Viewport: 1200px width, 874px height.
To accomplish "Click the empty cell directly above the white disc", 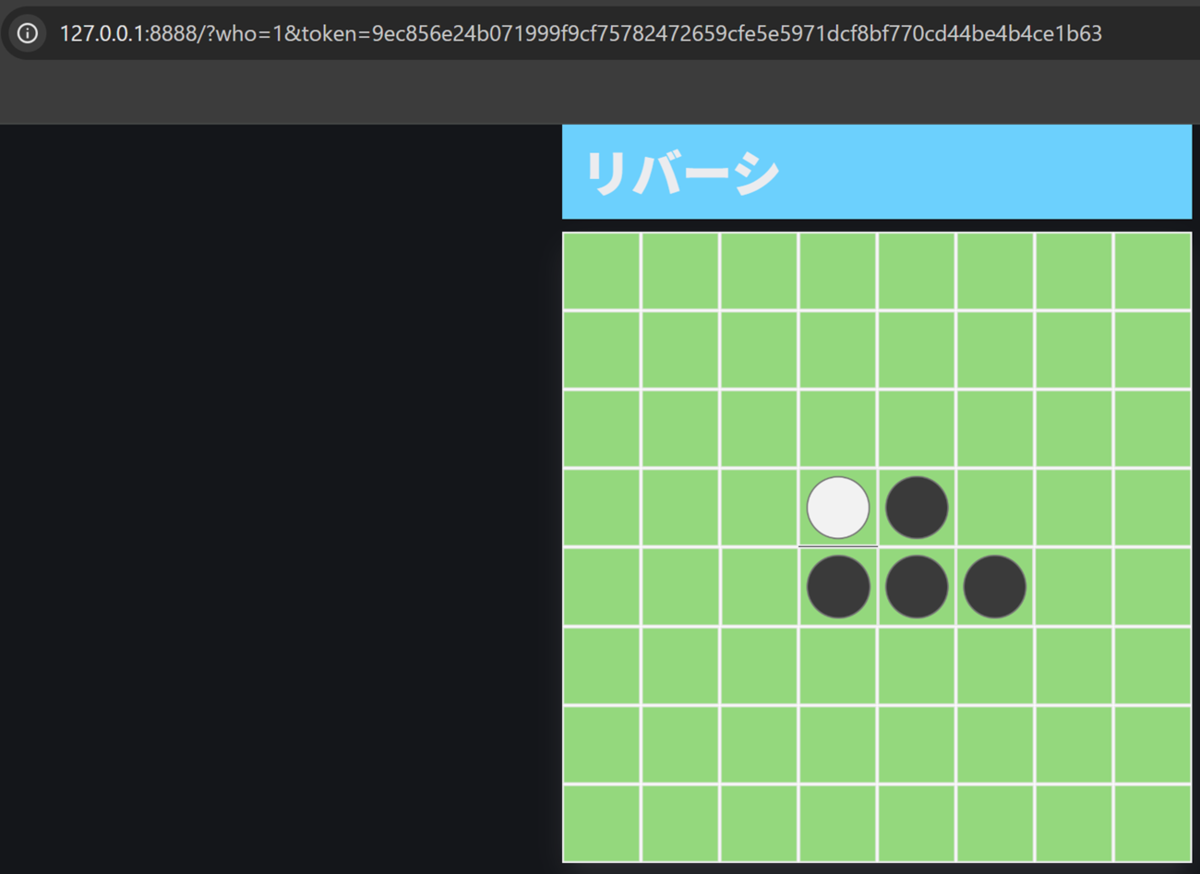I will pyautogui.click(x=838, y=428).
